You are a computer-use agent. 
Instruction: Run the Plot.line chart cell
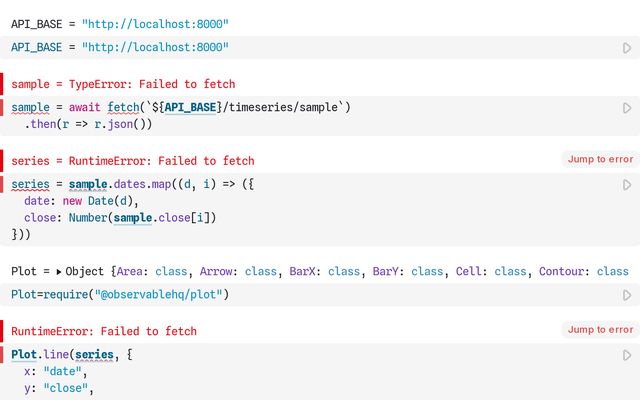pos(627,355)
